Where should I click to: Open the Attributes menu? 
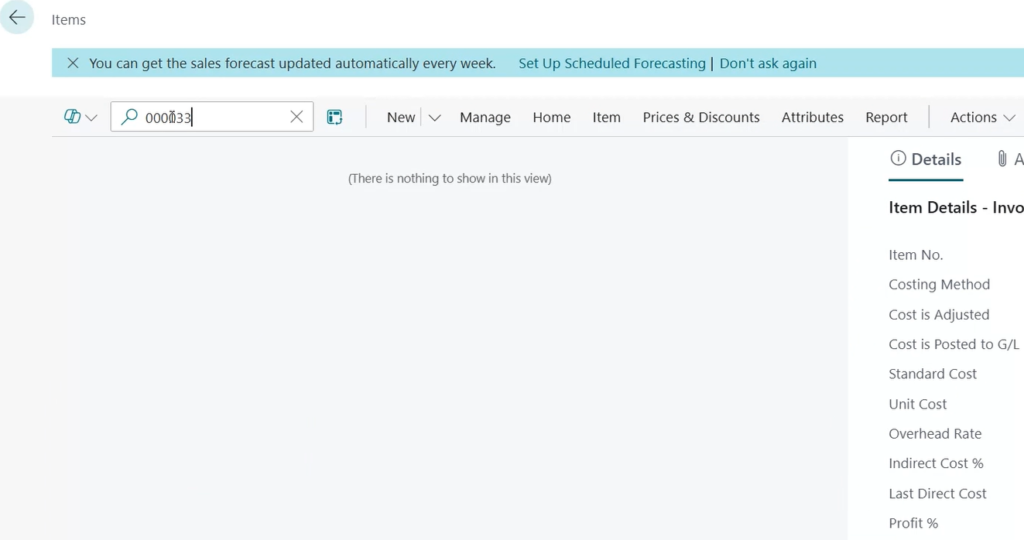coord(812,117)
